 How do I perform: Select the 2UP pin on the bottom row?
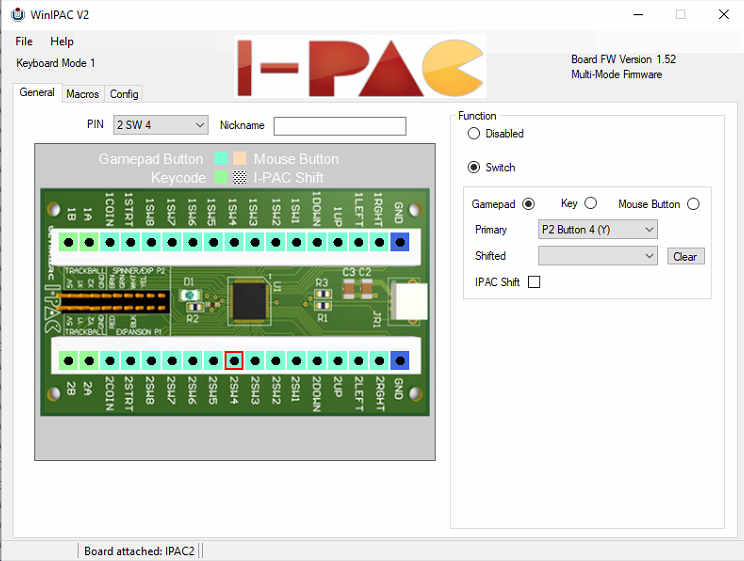338,361
